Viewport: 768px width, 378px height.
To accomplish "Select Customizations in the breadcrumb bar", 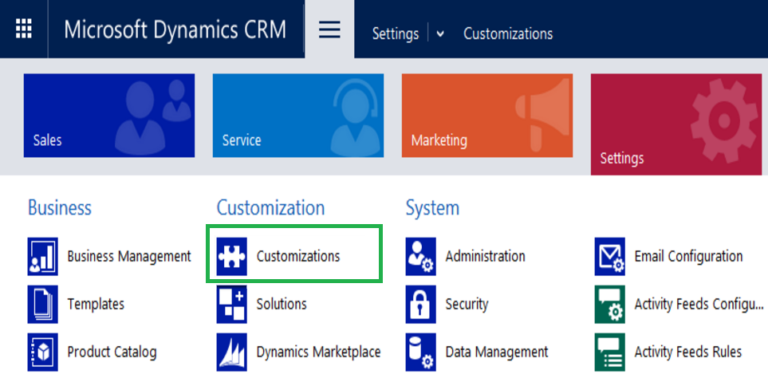I will (x=508, y=34).
